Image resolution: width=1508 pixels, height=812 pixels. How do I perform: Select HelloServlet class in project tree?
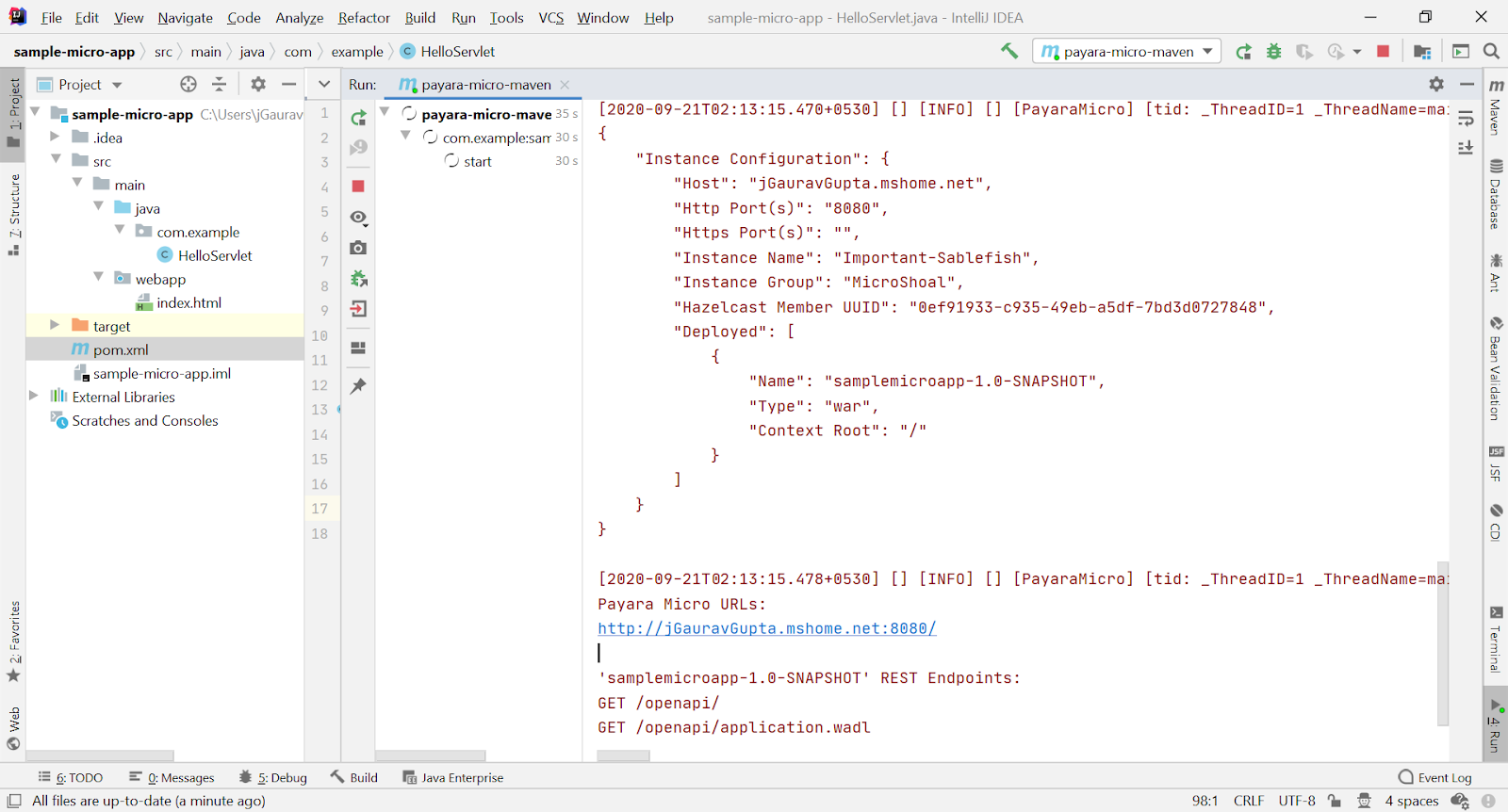pos(215,255)
